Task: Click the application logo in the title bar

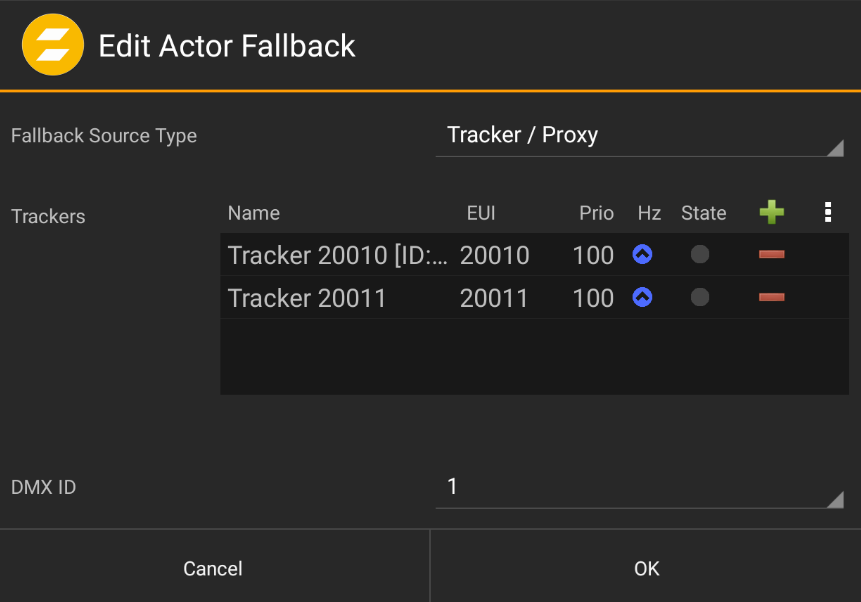Action: 53,44
